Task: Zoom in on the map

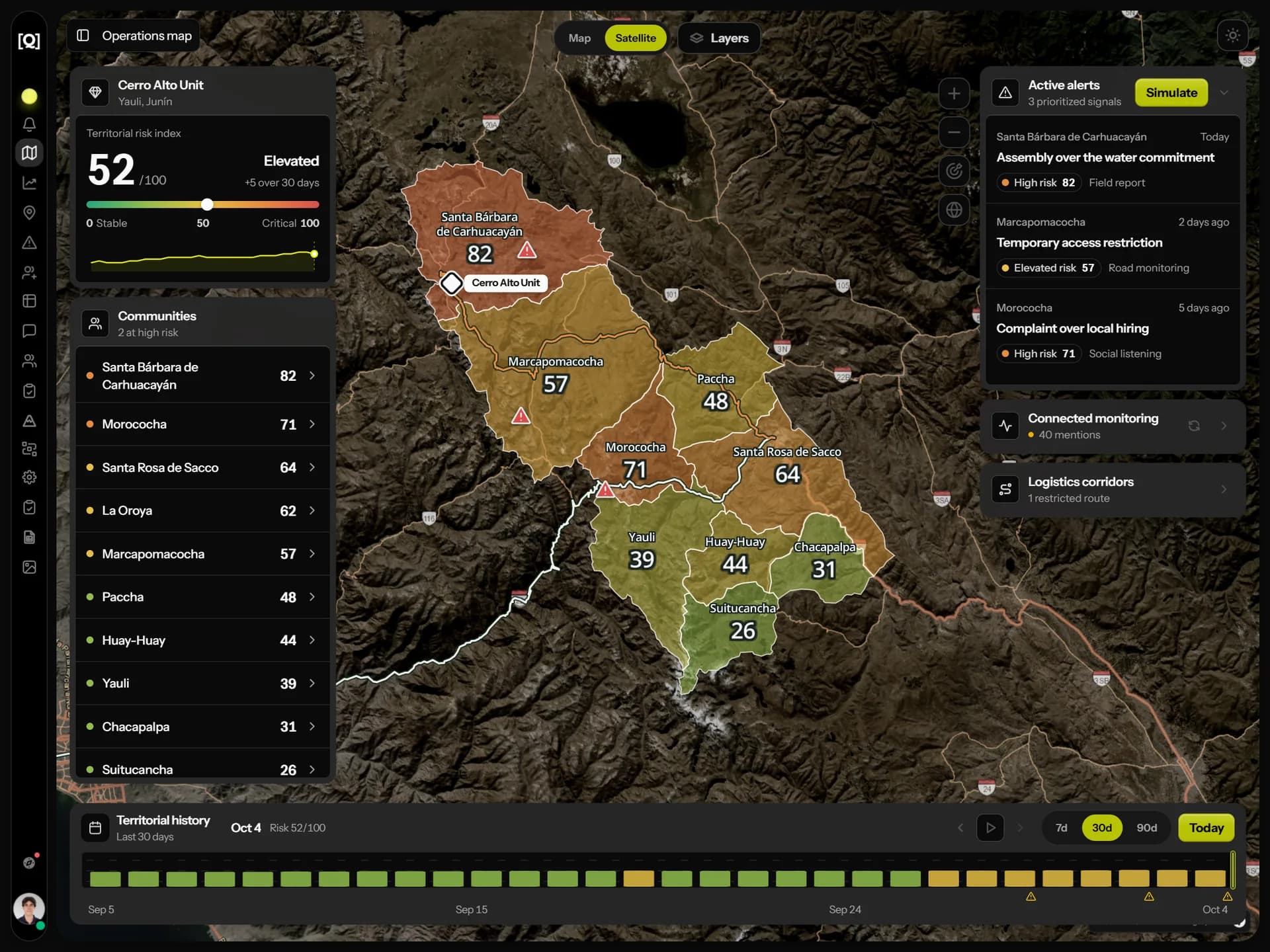Action: pos(954,94)
